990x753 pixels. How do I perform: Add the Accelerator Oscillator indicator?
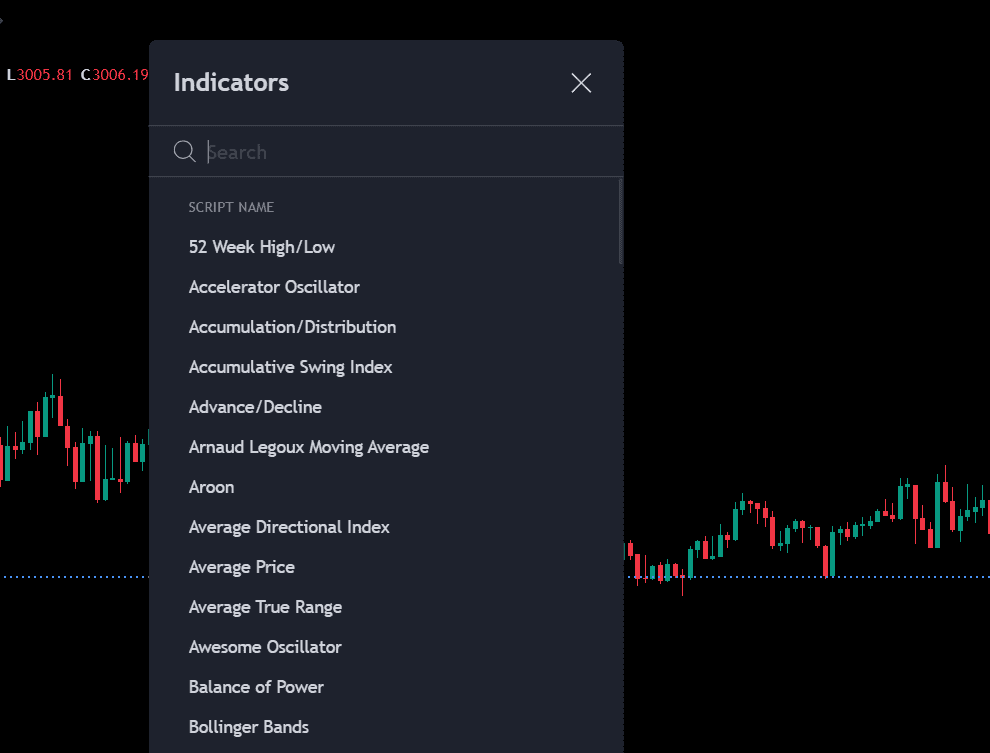274,287
